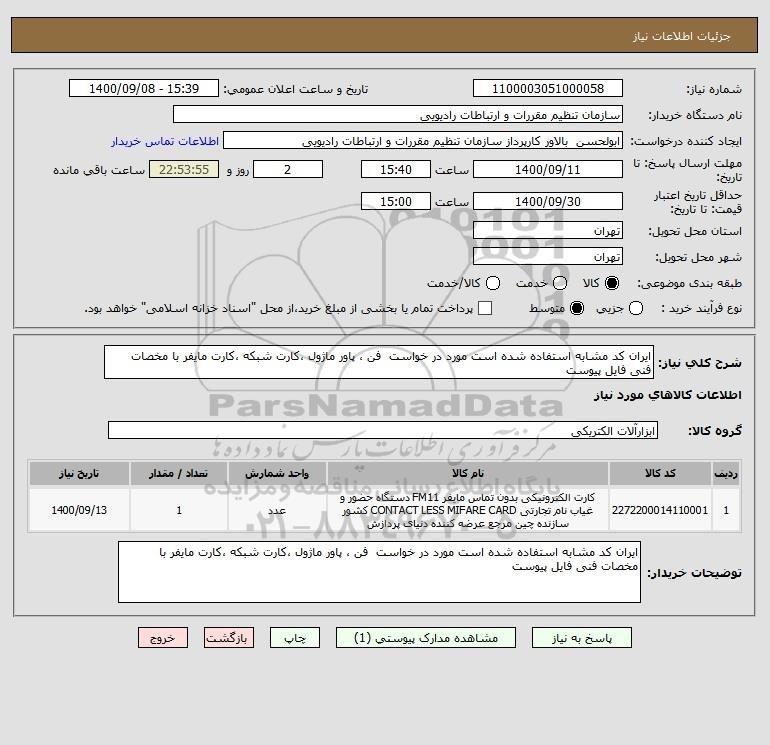Click response deadline date 1400/09/11 field

(548, 169)
